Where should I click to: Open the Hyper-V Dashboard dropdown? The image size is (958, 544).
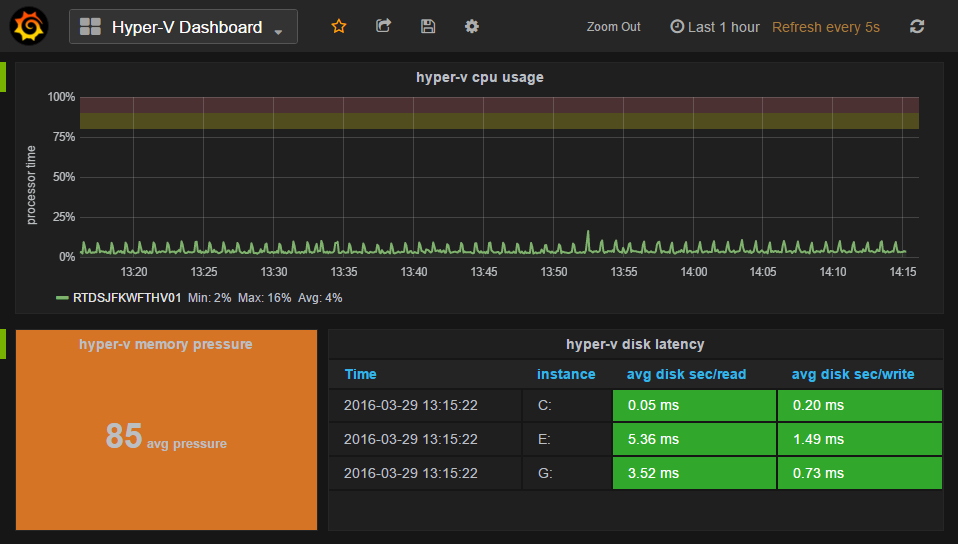(x=277, y=30)
